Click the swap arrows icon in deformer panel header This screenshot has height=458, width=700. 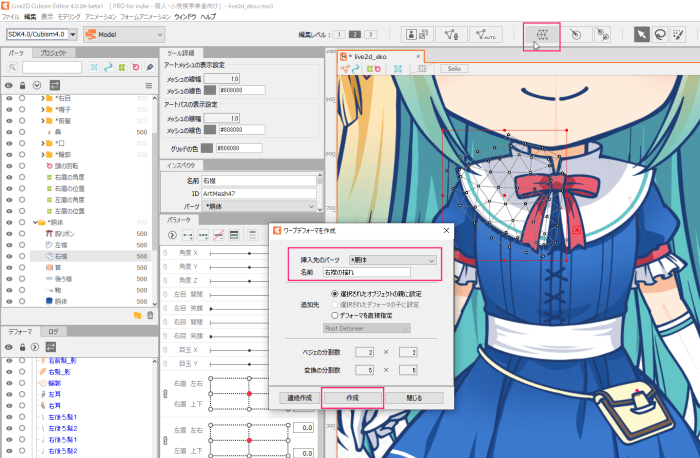[51, 347]
